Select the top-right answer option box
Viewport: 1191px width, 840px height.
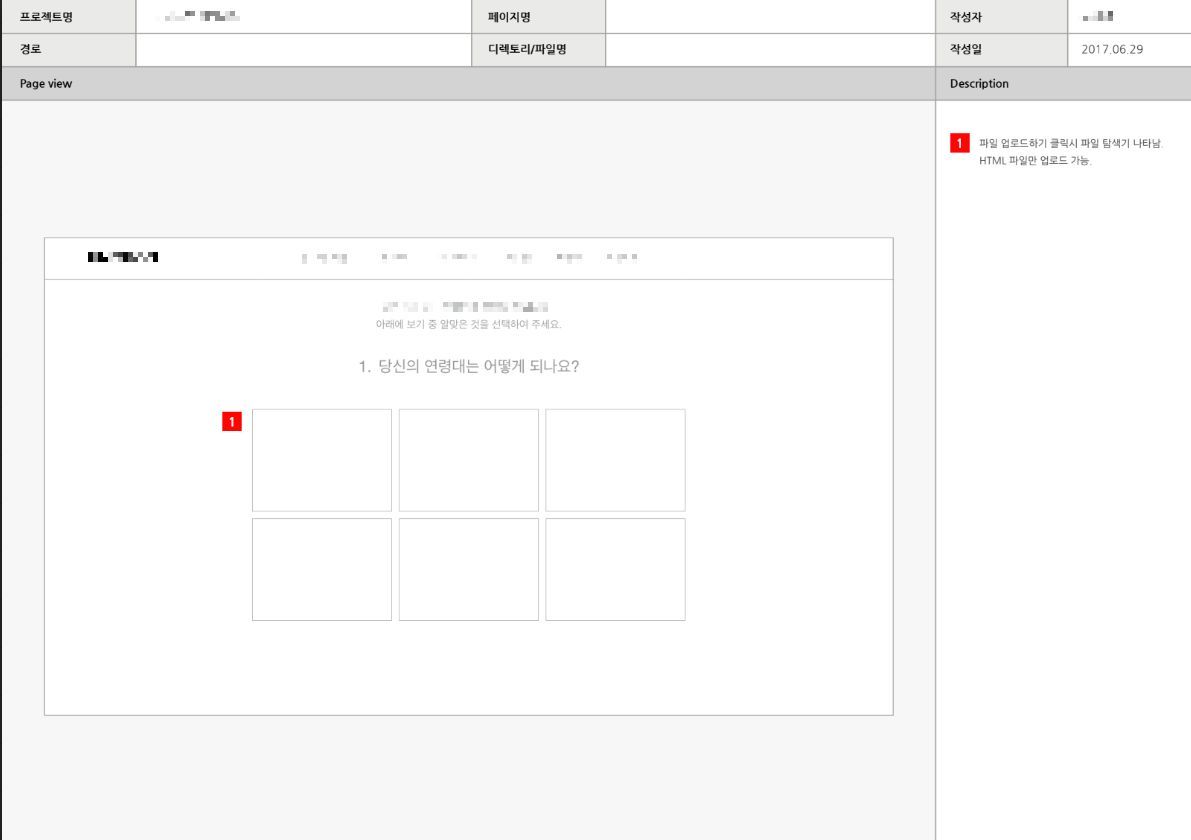(616, 460)
